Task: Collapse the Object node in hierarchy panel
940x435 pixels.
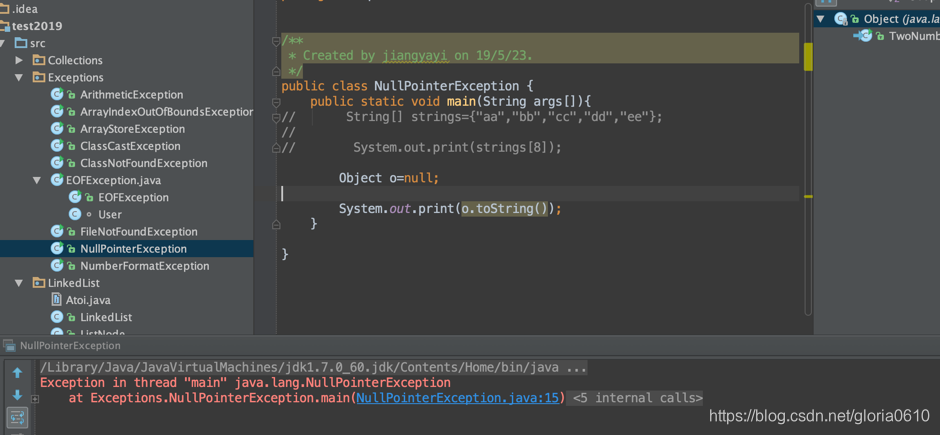Action: [821, 19]
